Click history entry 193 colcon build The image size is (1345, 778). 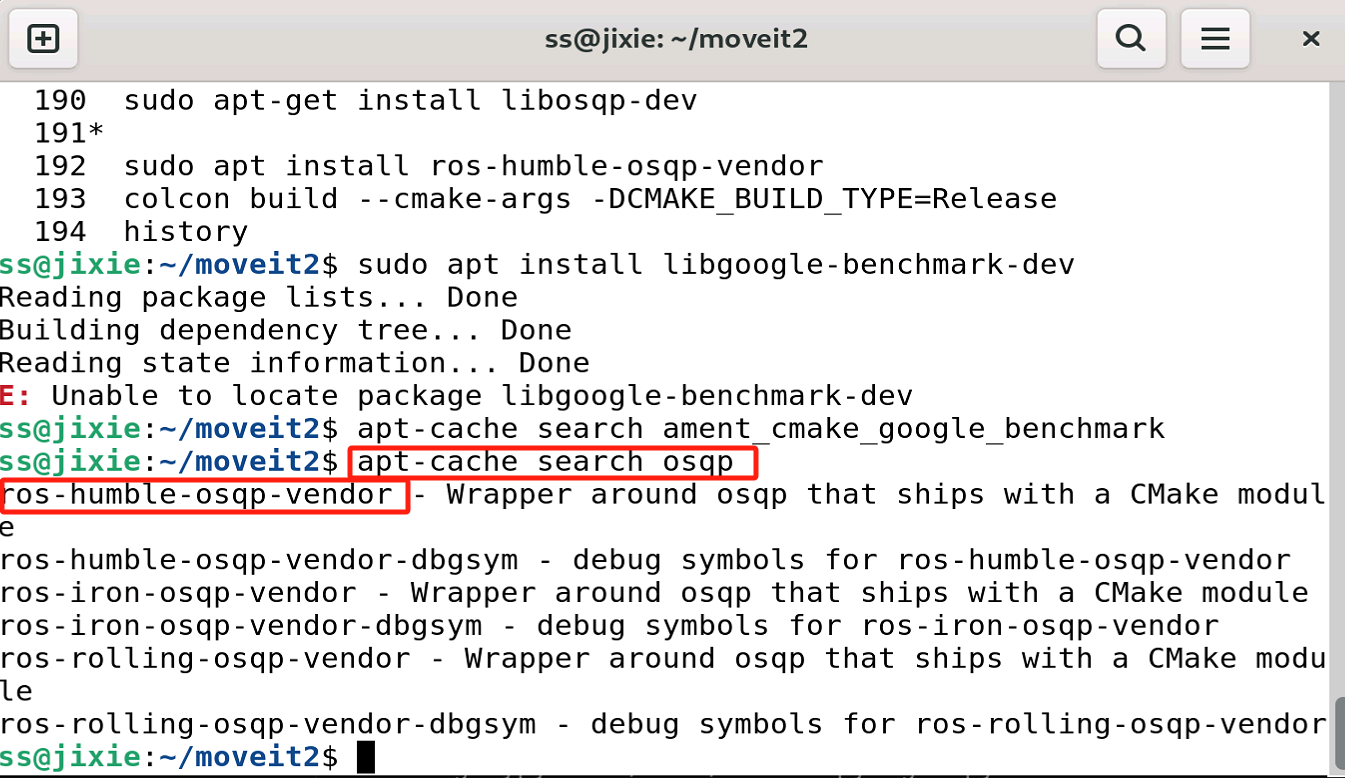590,199
